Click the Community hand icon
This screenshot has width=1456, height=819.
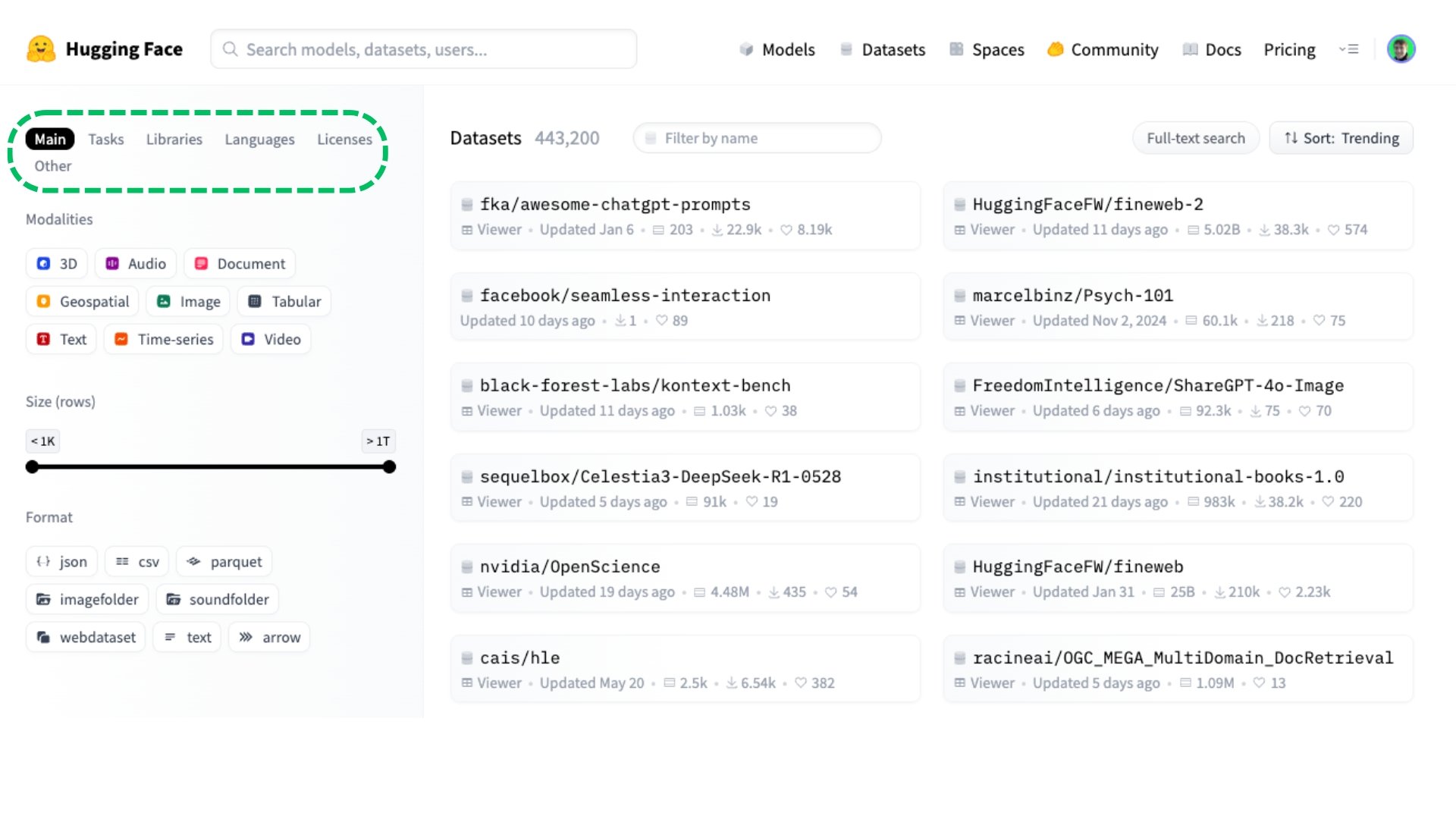[x=1055, y=49]
